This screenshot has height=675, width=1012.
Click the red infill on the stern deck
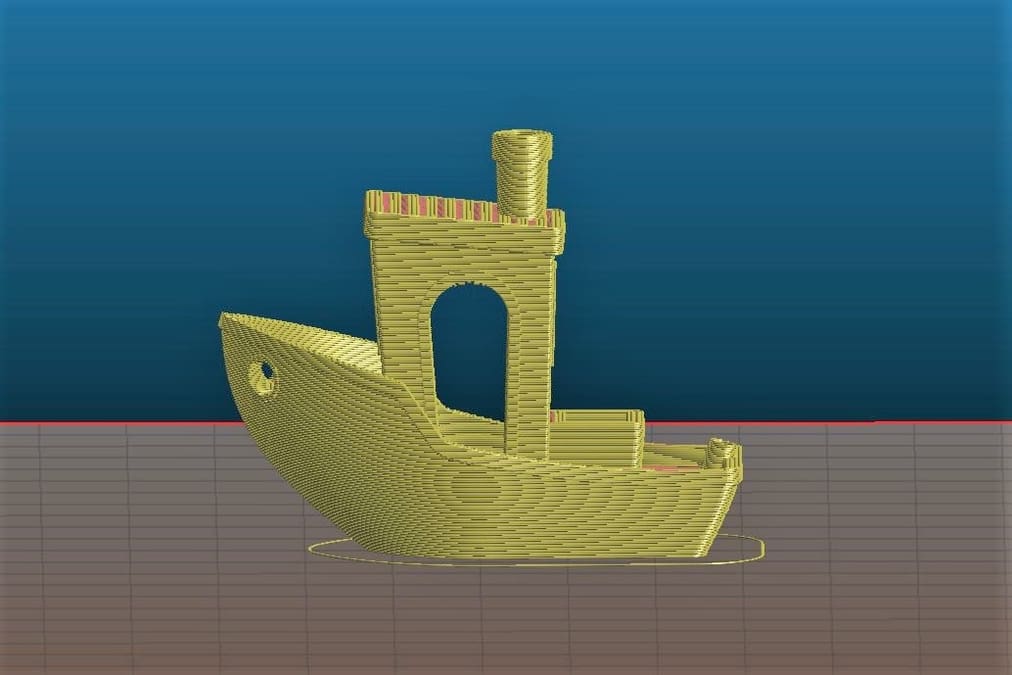pos(671,467)
